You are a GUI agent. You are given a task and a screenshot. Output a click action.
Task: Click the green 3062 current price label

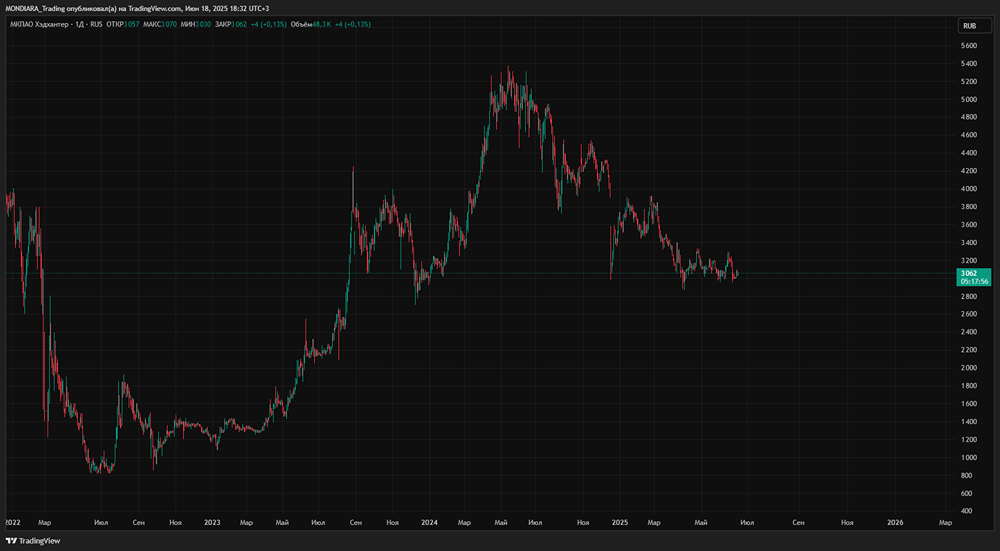pyautogui.click(x=969, y=273)
